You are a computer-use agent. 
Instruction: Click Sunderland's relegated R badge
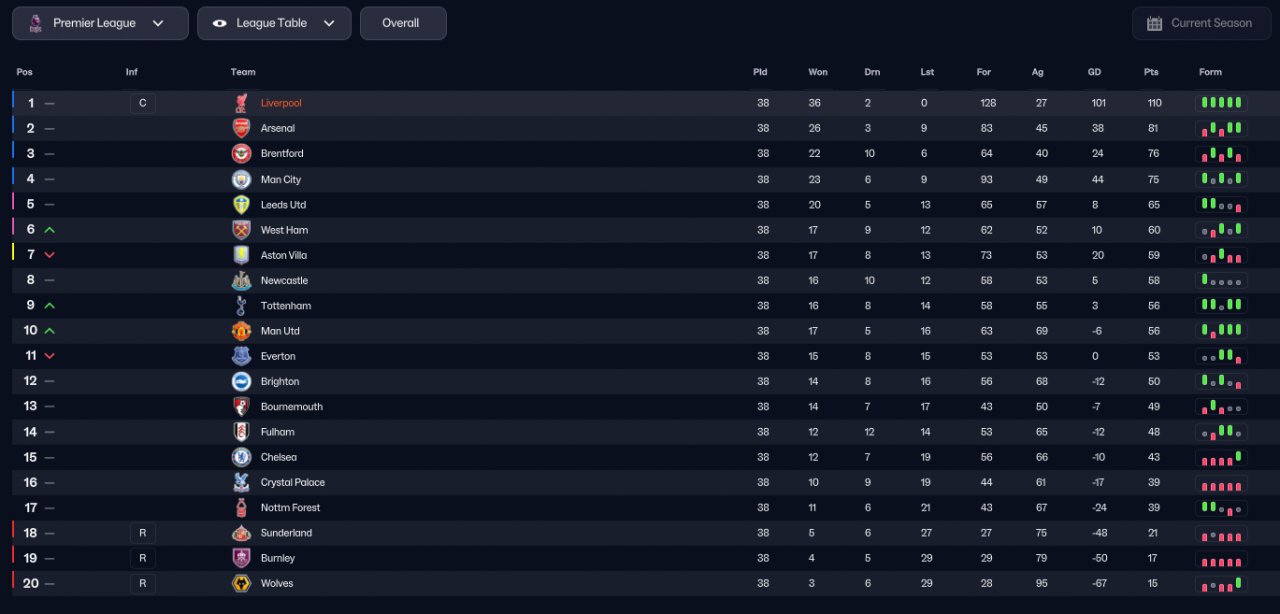[142, 533]
